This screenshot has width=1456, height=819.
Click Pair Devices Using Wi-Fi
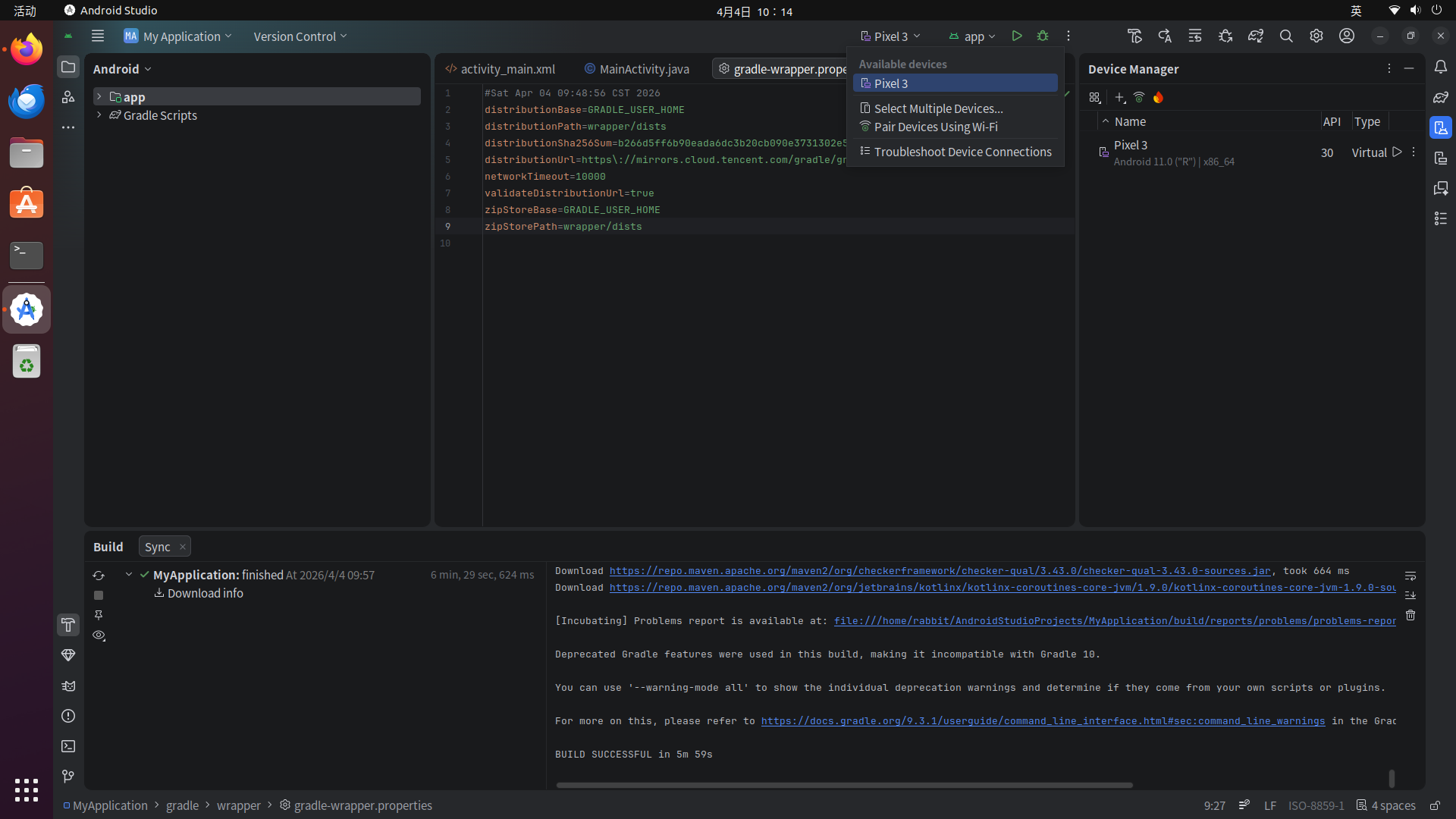(935, 127)
